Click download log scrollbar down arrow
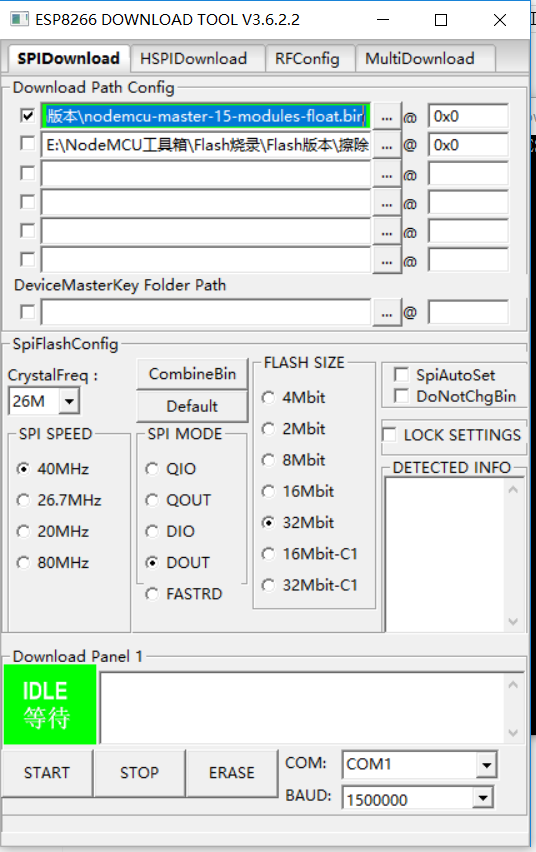Image resolution: width=536 pixels, height=852 pixels. (513, 732)
